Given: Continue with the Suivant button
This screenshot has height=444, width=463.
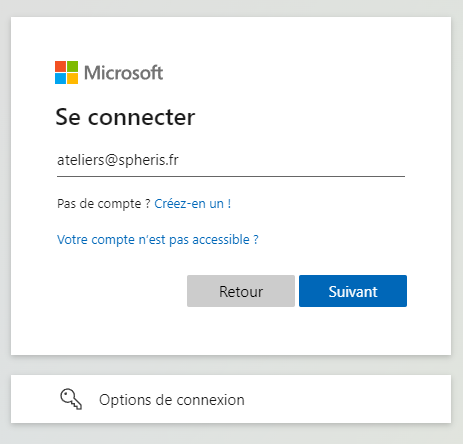Looking at the screenshot, I should click(x=353, y=291).
